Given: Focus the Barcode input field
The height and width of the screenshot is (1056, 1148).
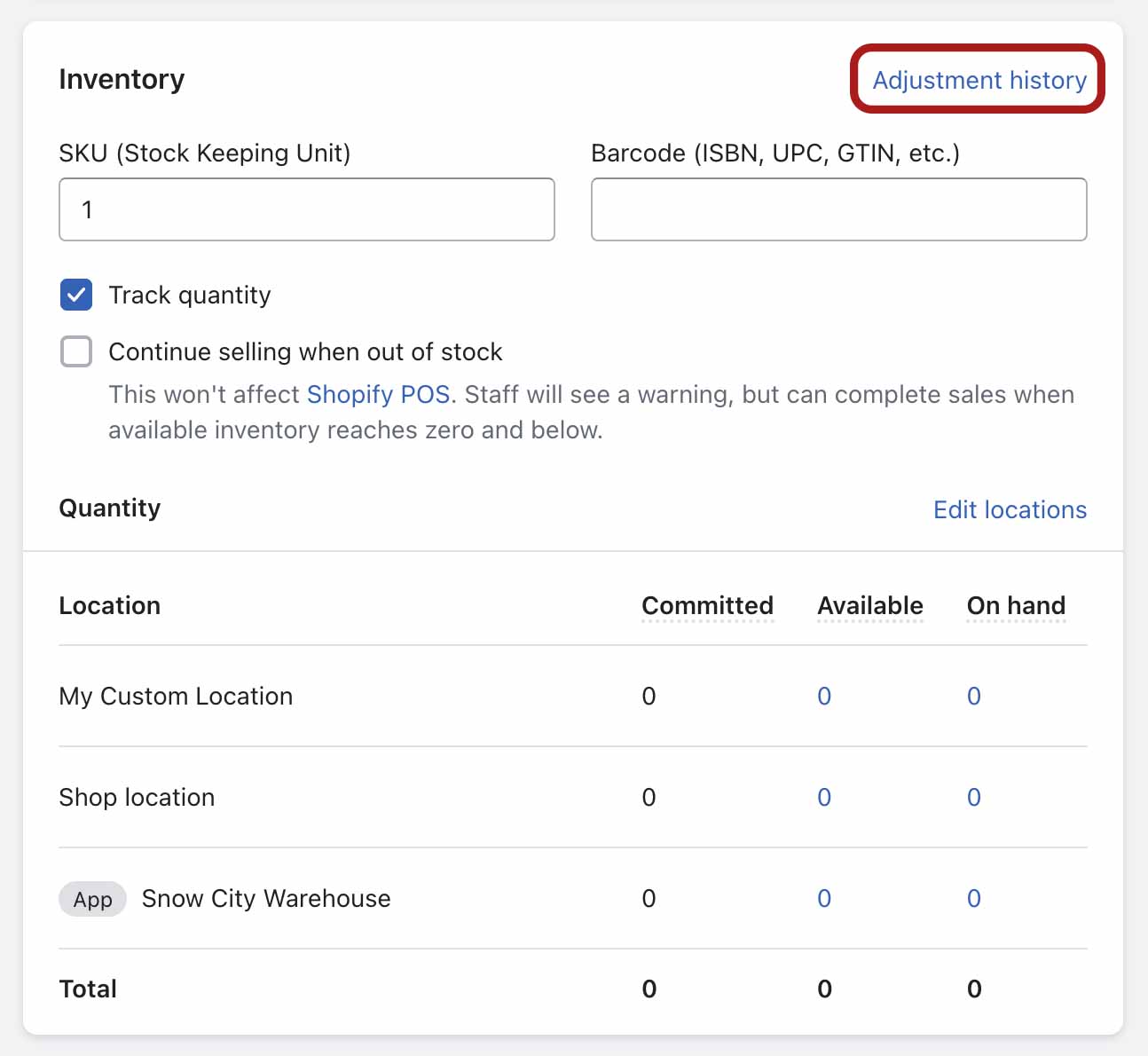Looking at the screenshot, I should coord(839,209).
